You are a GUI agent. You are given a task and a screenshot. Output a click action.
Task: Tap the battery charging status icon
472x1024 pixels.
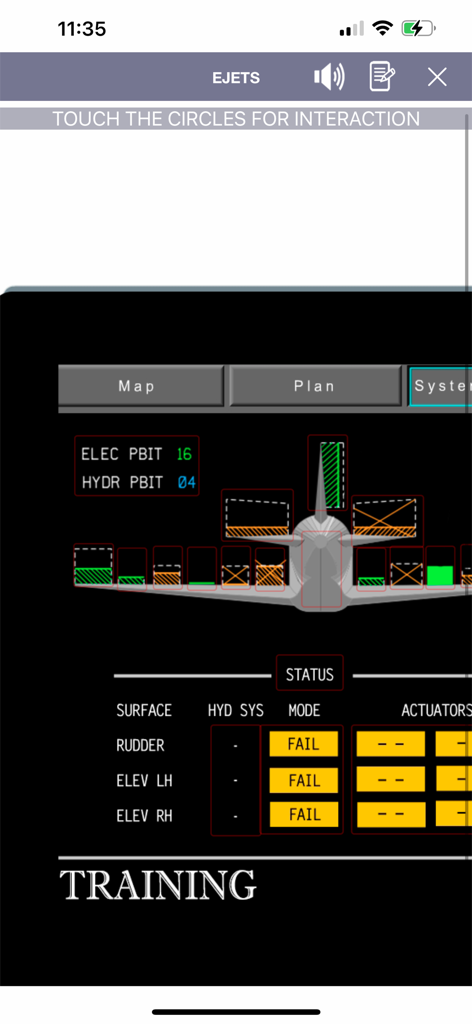(x=418, y=28)
